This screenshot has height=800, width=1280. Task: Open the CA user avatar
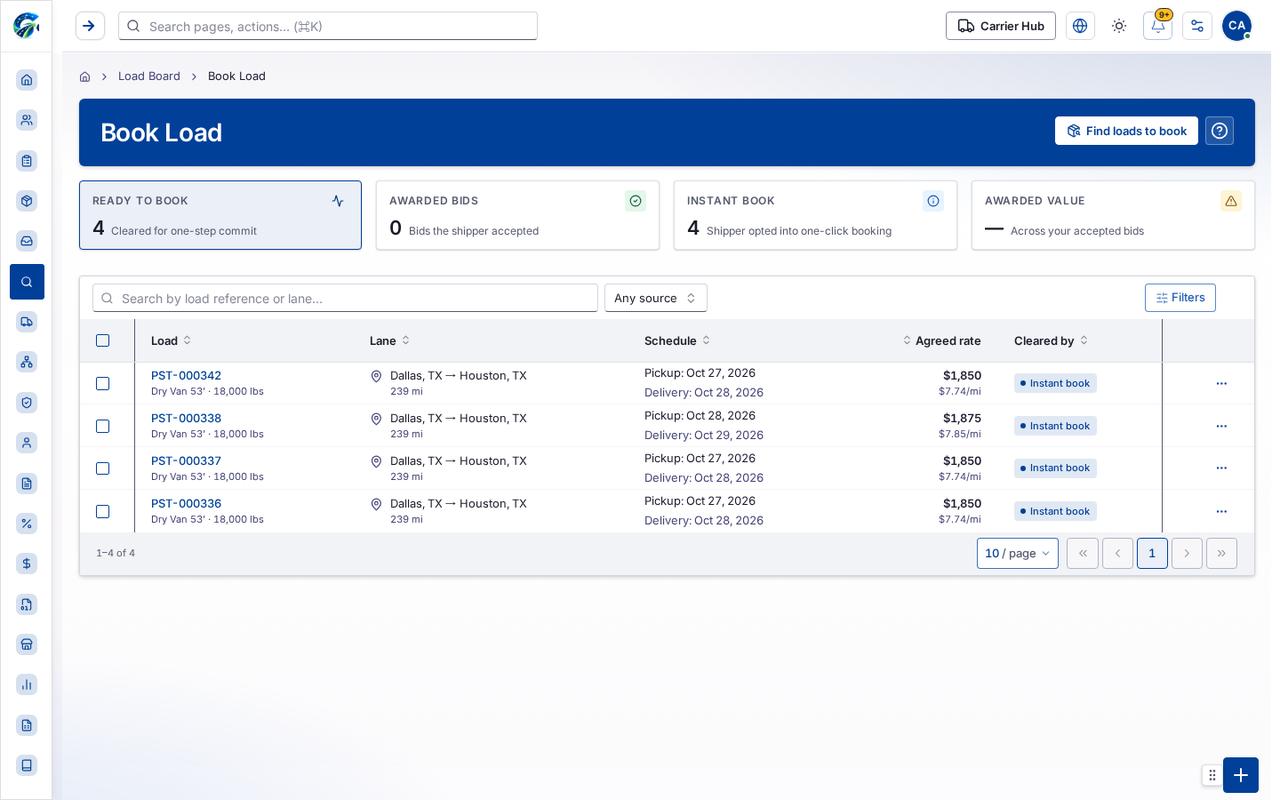(x=1237, y=26)
